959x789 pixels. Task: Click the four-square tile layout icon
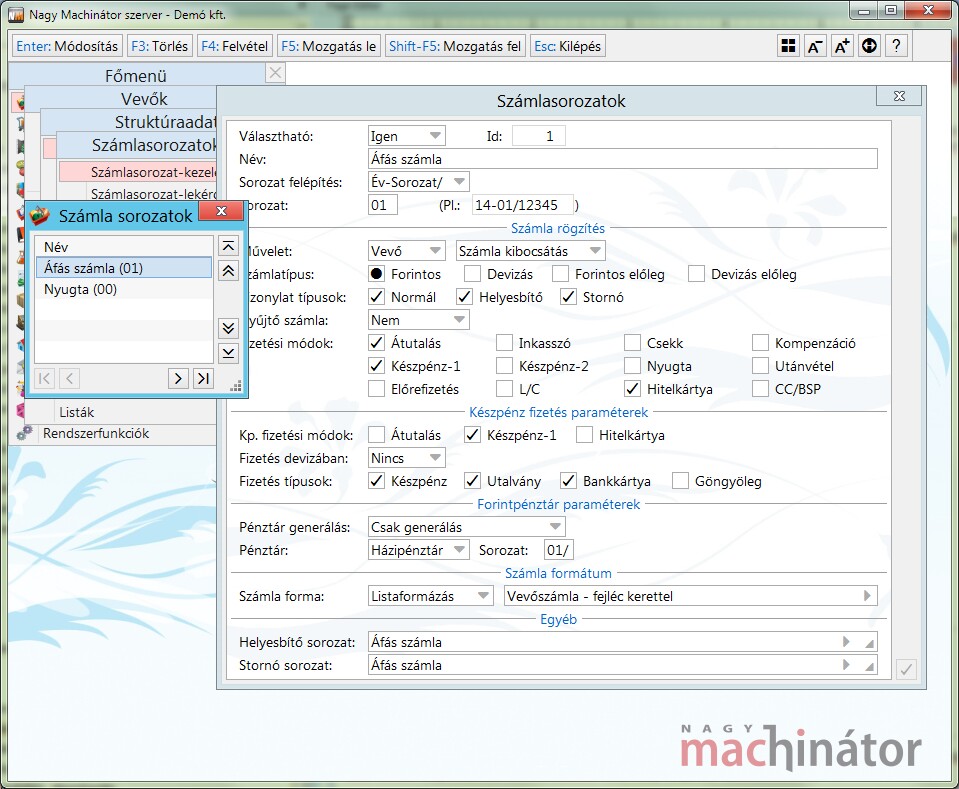click(788, 46)
